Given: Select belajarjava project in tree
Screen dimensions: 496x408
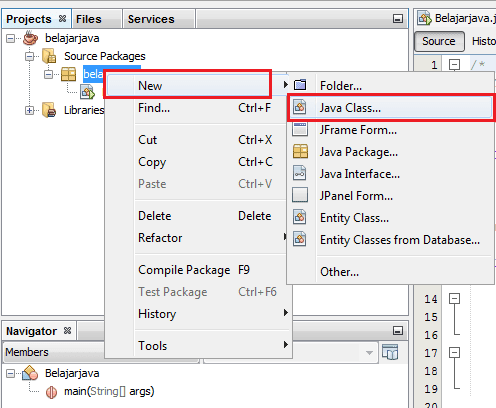Looking at the screenshot, I should coord(72,38).
